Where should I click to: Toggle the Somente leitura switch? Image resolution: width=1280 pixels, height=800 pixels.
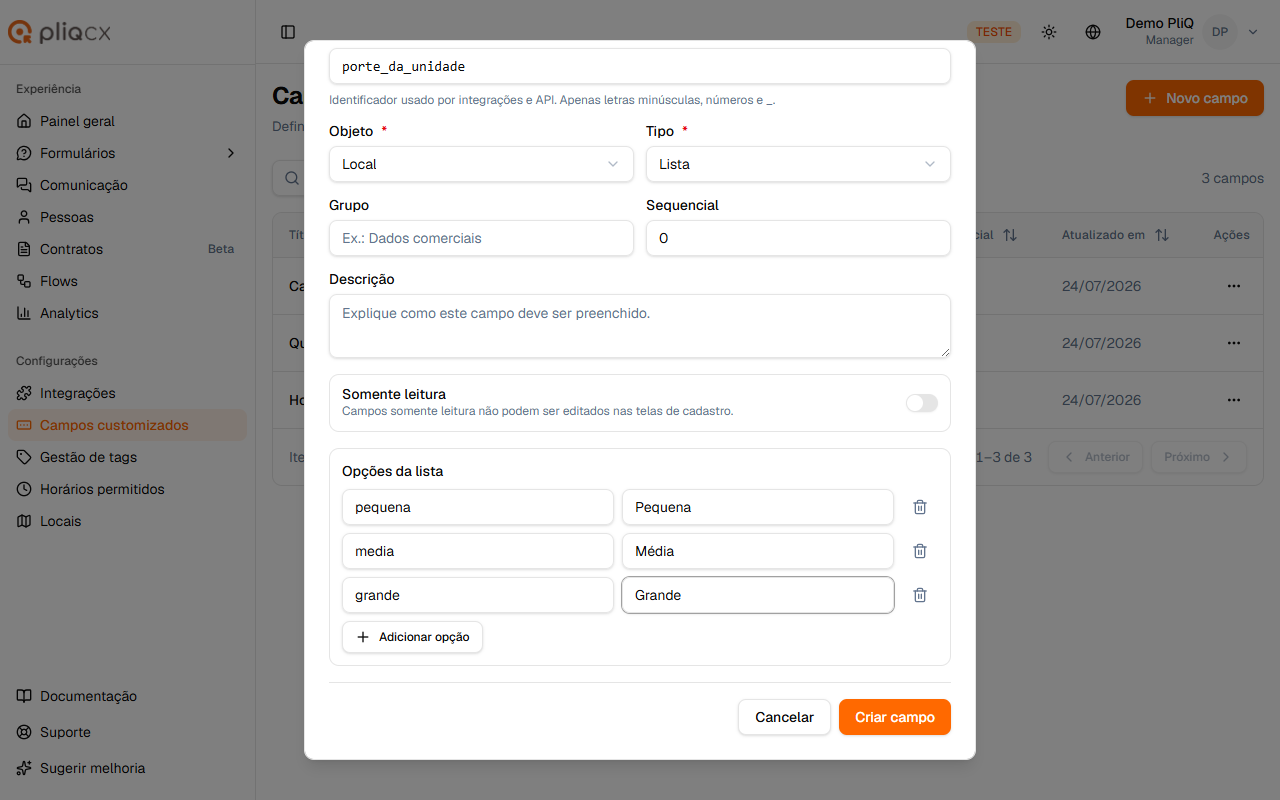(922, 403)
